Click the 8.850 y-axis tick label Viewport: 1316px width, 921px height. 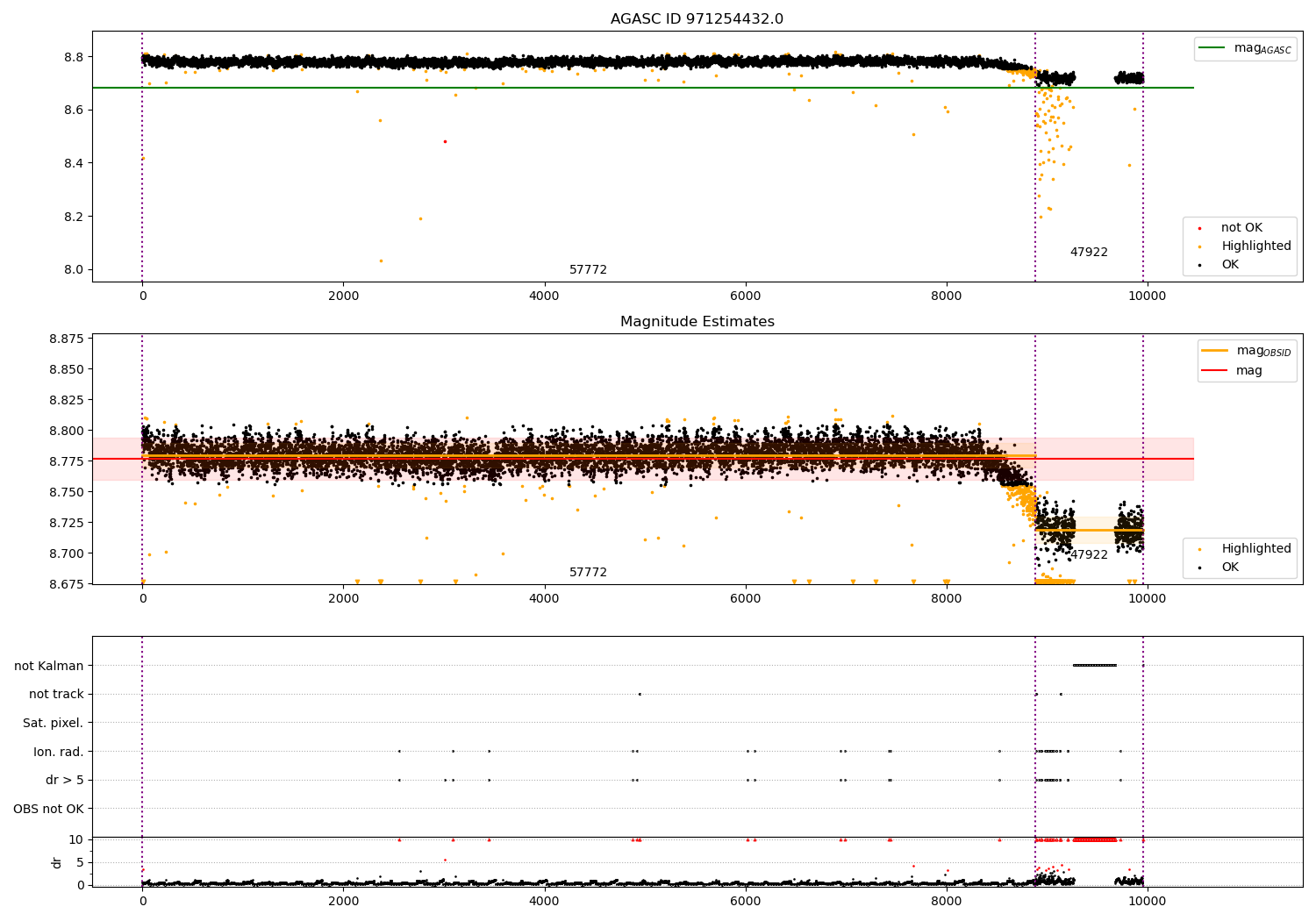pos(67,369)
